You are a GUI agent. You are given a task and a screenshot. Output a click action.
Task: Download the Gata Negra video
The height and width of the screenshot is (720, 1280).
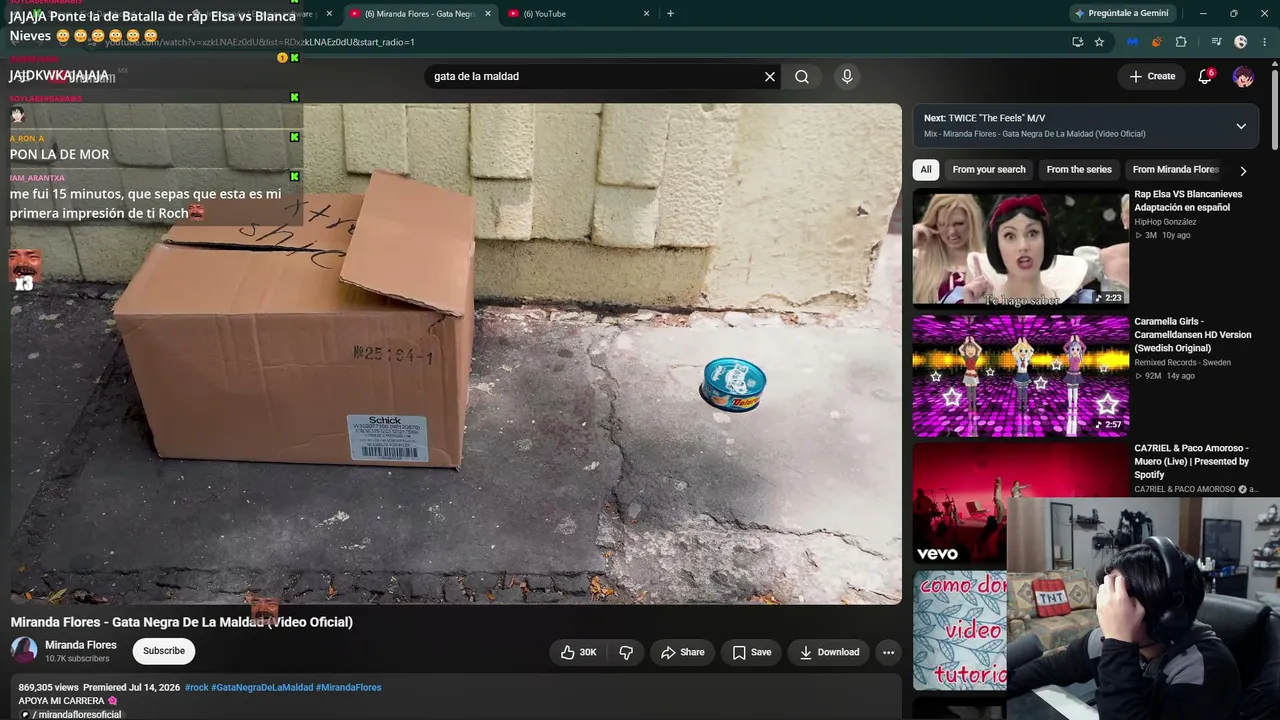pos(829,652)
